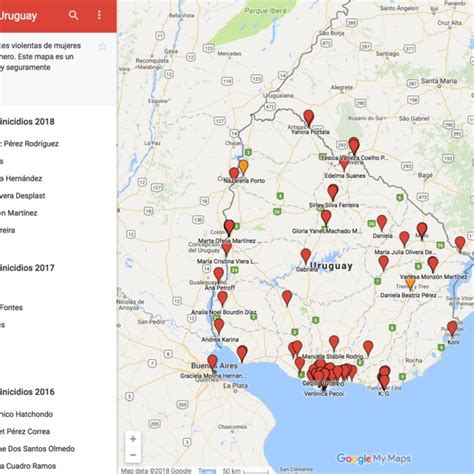Select the orange marker near Nazarena Porto
The width and height of the screenshot is (474, 474).
244,167
